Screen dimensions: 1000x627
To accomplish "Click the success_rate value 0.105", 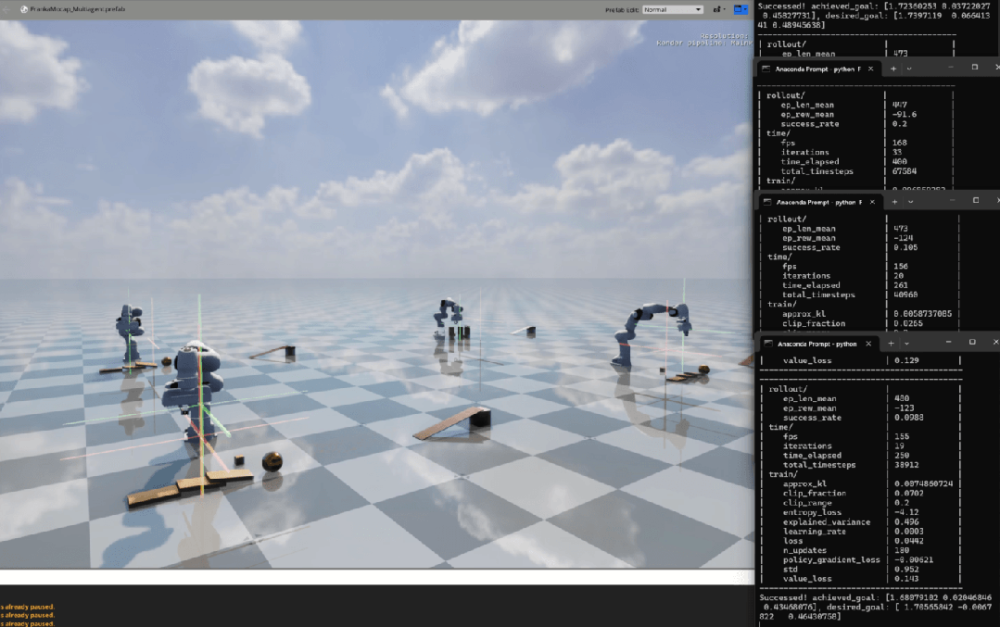I will [x=906, y=247].
